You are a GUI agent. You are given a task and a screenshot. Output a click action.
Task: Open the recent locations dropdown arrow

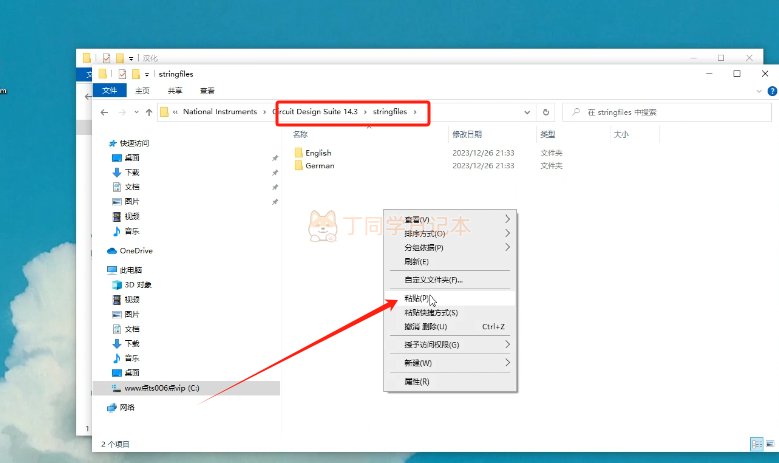tap(136, 112)
